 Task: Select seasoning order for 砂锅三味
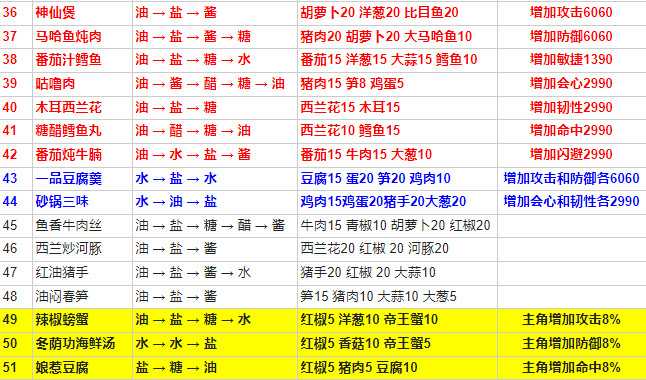(x=215, y=202)
